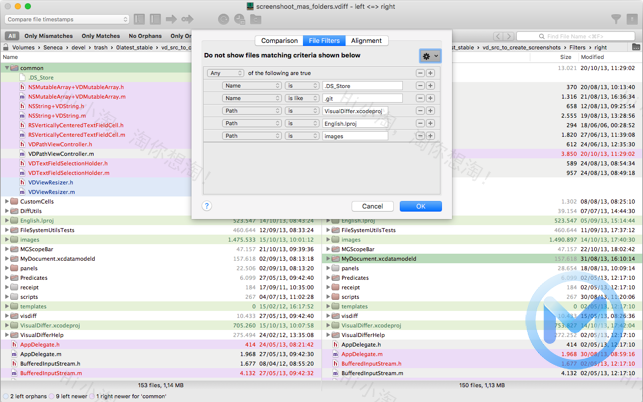The height and width of the screenshot is (402, 643).
Task: Click the question mark help button
Action: tap(207, 206)
